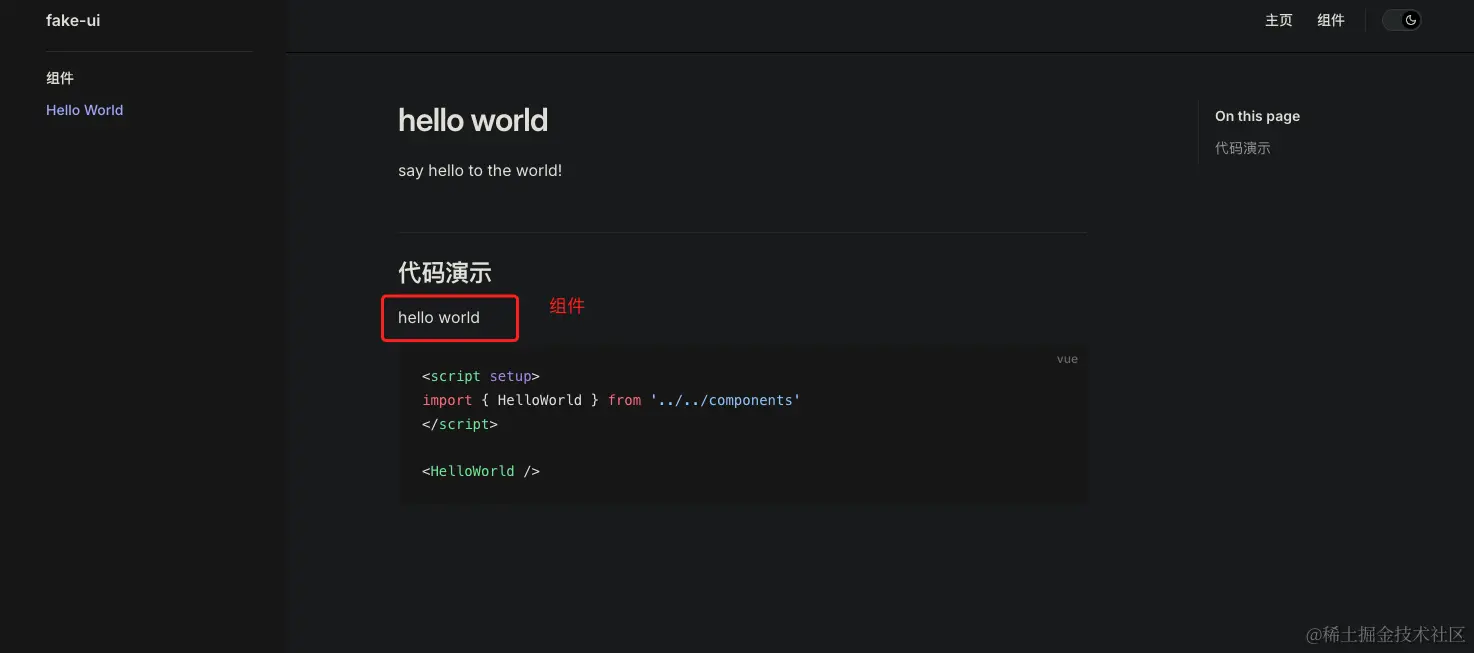Jump to 代码演示 in On this page outline
This screenshot has width=1474, height=653.
1243,148
